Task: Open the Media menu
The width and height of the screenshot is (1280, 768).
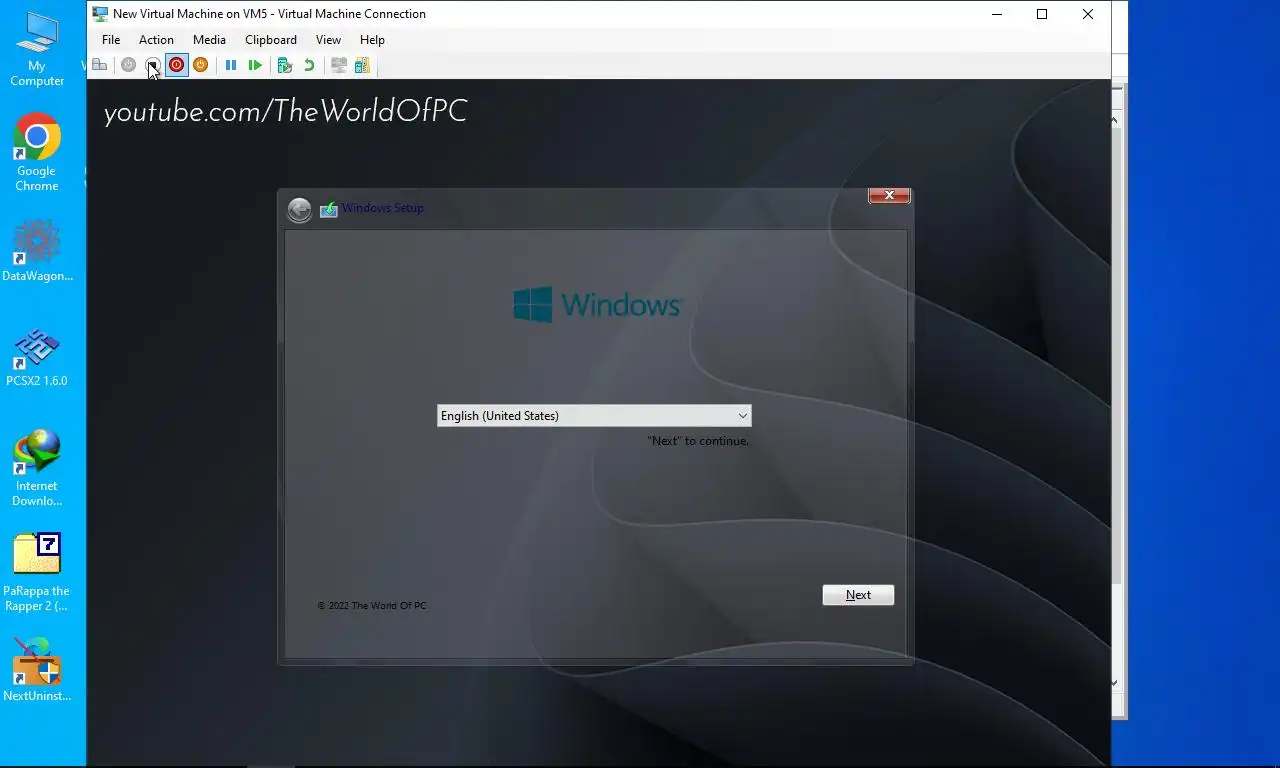Action: (209, 40)
